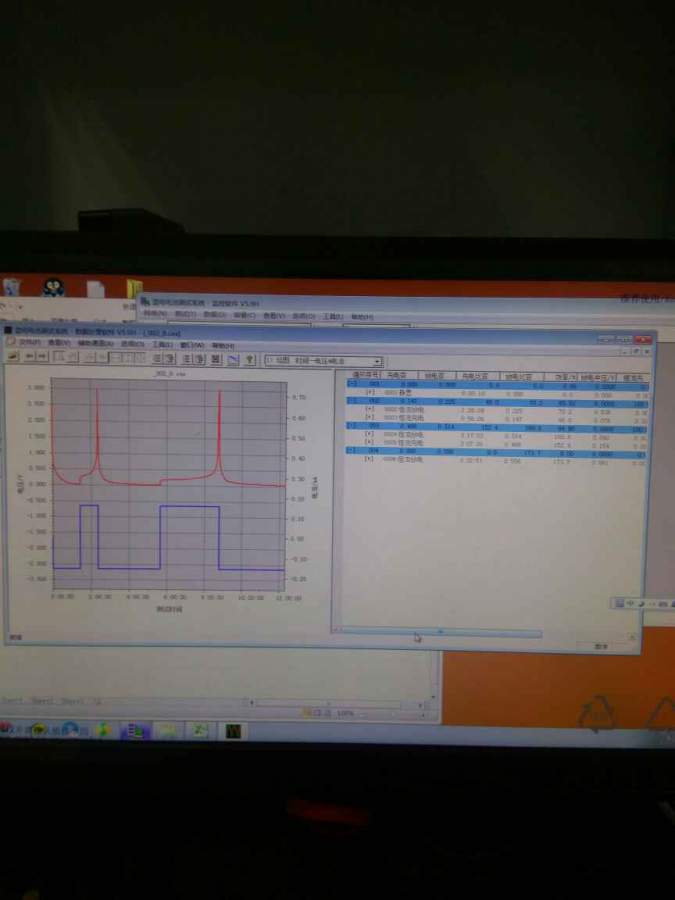Click the open-file folder toolbar icon
This screenshot has width=675, height=900.
[13, 356]
